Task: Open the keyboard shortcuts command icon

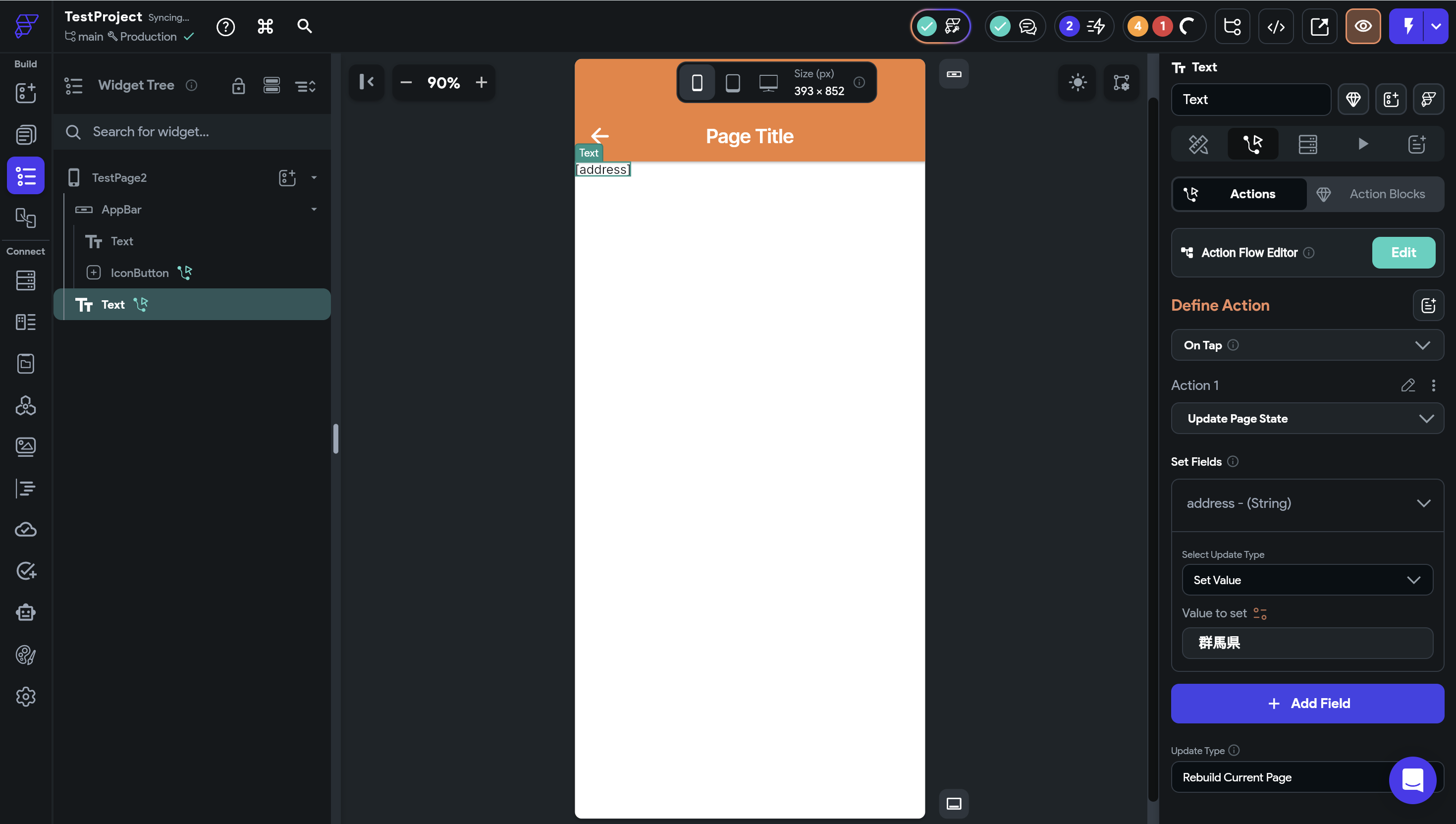Action: click(x=266, y=26)
